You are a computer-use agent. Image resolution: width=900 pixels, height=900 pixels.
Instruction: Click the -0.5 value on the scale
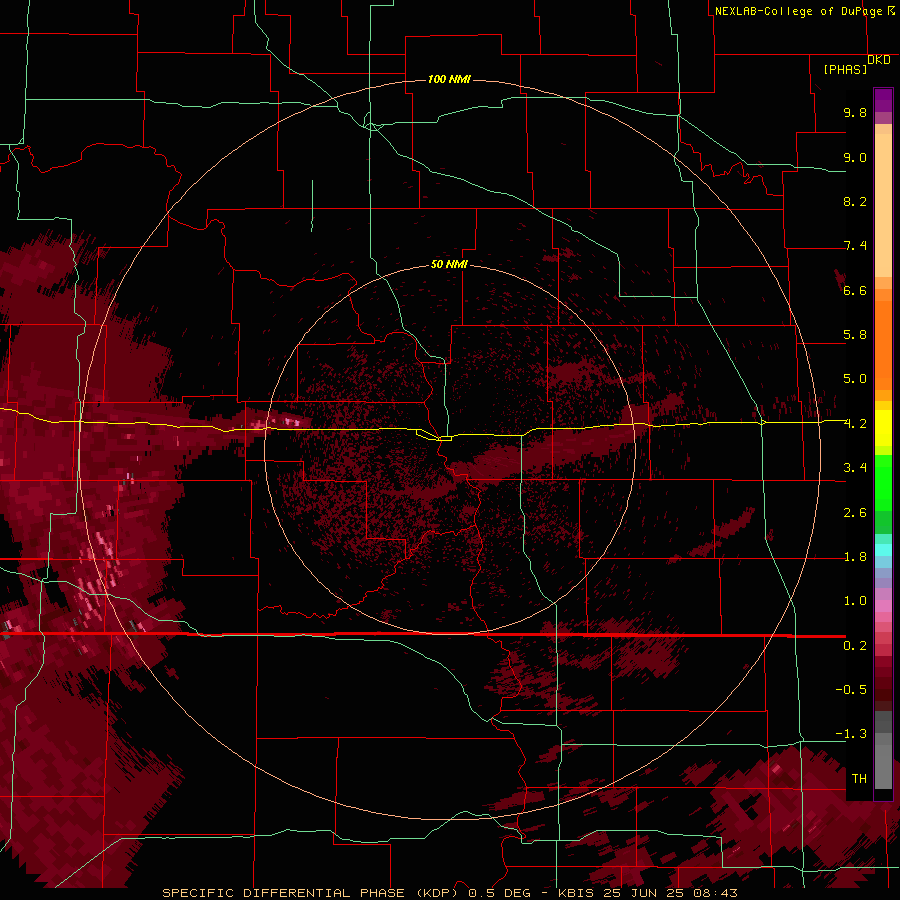[x=851, y=690]
